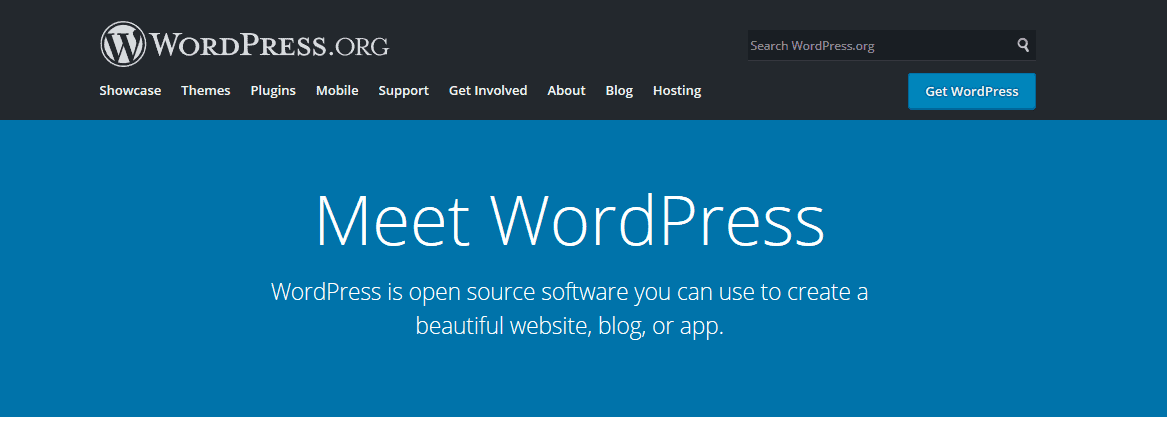The image size is (1167, 422).
Task: Open the Themes menu item
Action: [x=205, y=91]
